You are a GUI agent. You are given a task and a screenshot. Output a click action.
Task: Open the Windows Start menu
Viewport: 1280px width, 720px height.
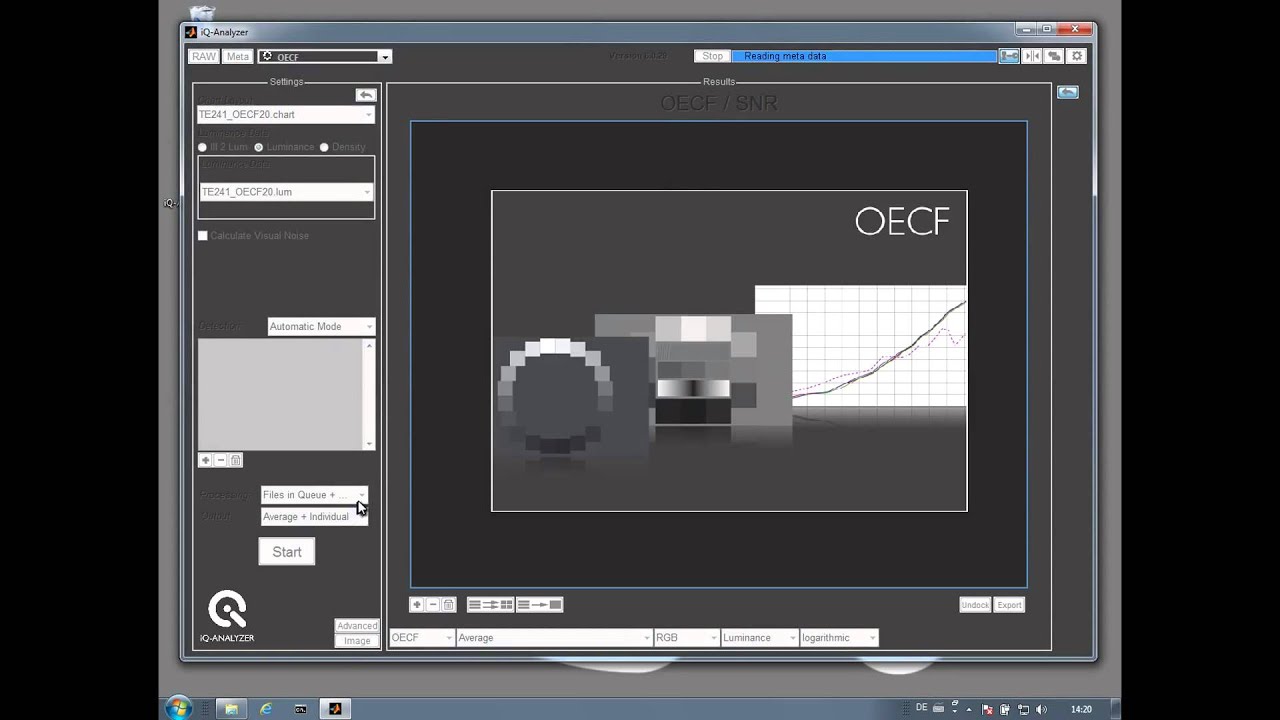(x=179, y=708)
